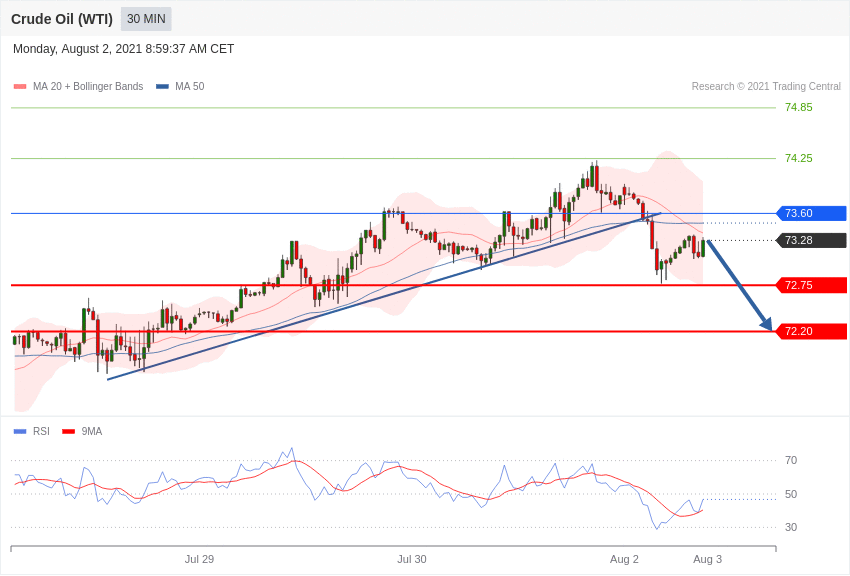Select the Aug 2 date on time axis

(x=624, y=559)
